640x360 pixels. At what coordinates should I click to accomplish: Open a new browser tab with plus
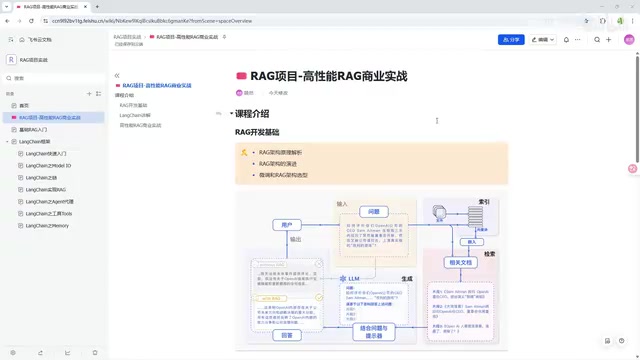tap(97, 7)
